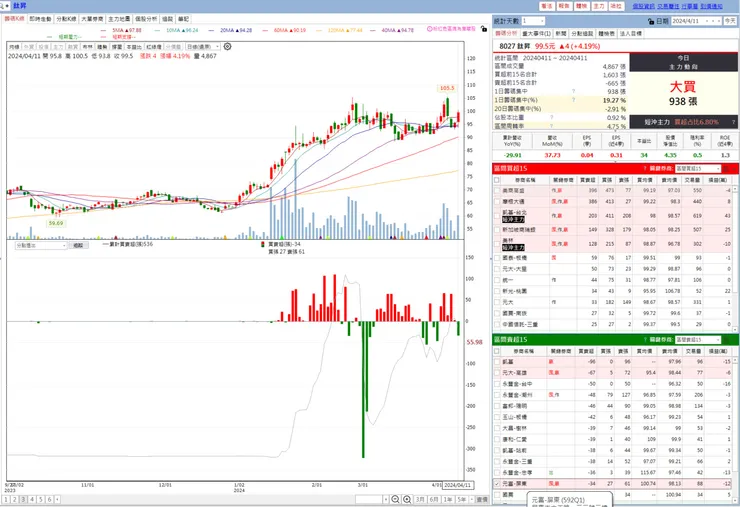Switch to 即時走勢 tab
The height and width of the screenshot is (507, 740).
pos(40,19)
